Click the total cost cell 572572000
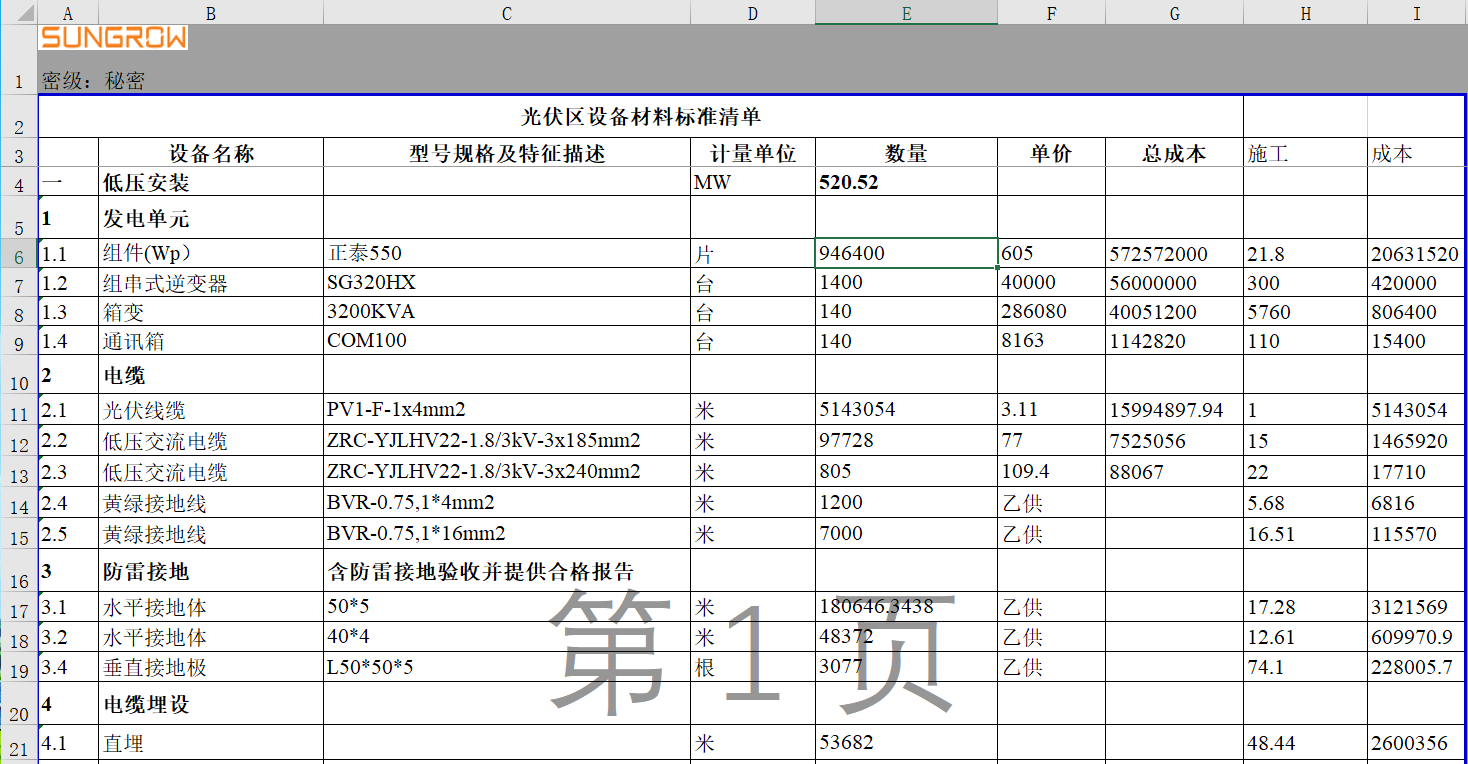The image size is (1468, 764). [1174, 255]
